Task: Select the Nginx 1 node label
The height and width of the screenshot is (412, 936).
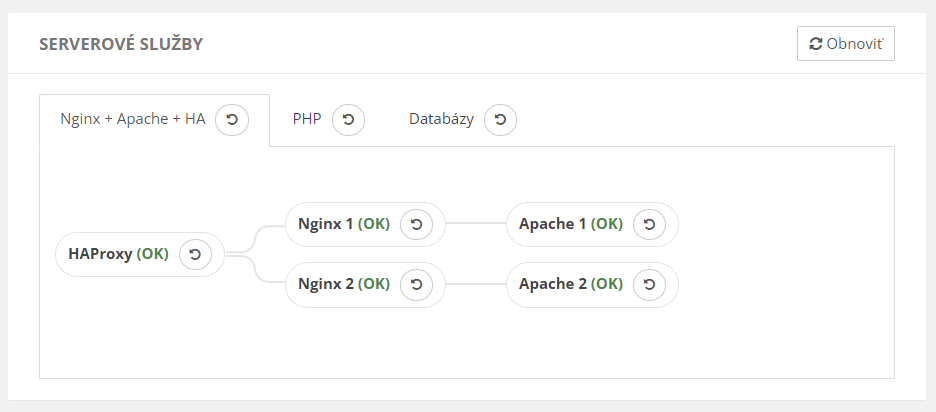Action: tap(326, 224)
